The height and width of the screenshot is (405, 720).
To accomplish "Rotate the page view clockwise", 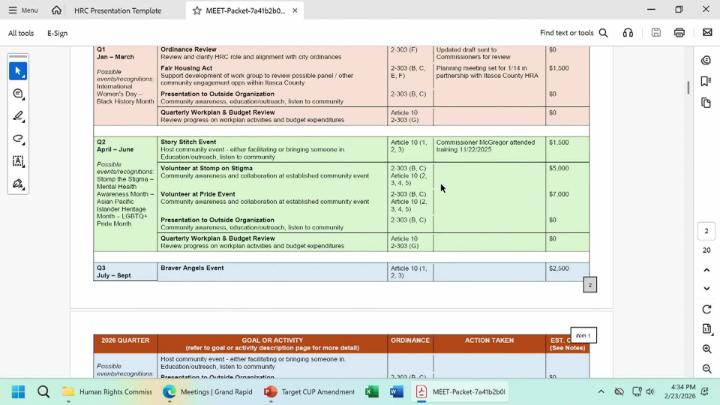I will point(706,309).
